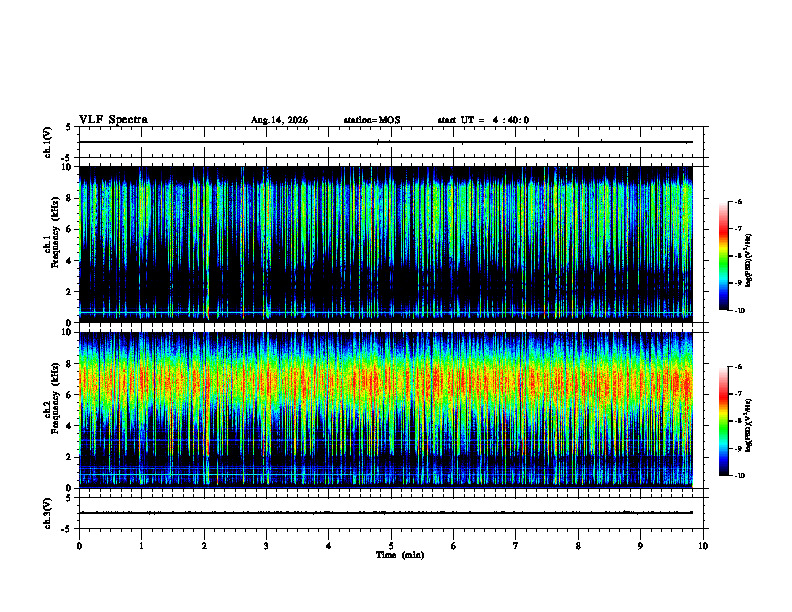This screenshot has height=612, width=792.
Task: Click the "ch.1(V)" waveform axis label
Action: [48, 142]
